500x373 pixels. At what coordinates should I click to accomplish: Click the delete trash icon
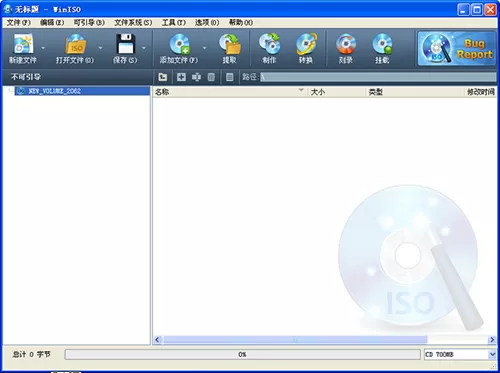click(211, 77)
